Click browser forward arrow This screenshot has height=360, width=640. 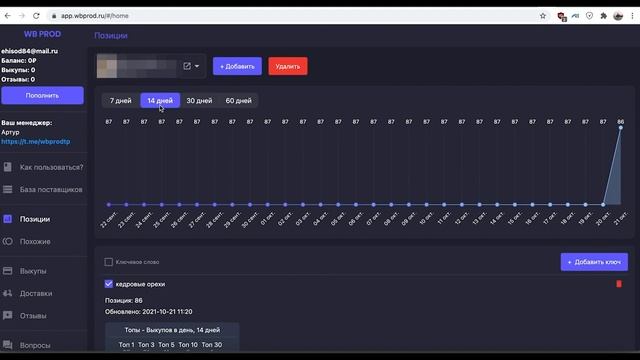point(22,16)
